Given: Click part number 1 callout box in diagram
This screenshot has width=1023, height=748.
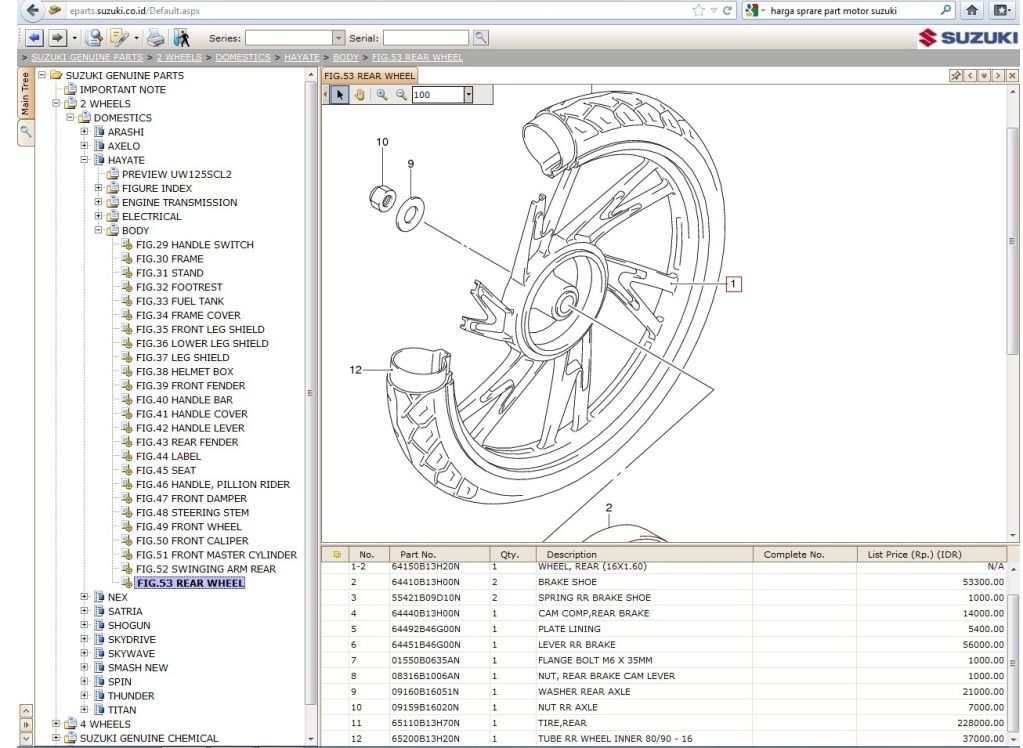Looking at the screenshot, I should 733,284.
